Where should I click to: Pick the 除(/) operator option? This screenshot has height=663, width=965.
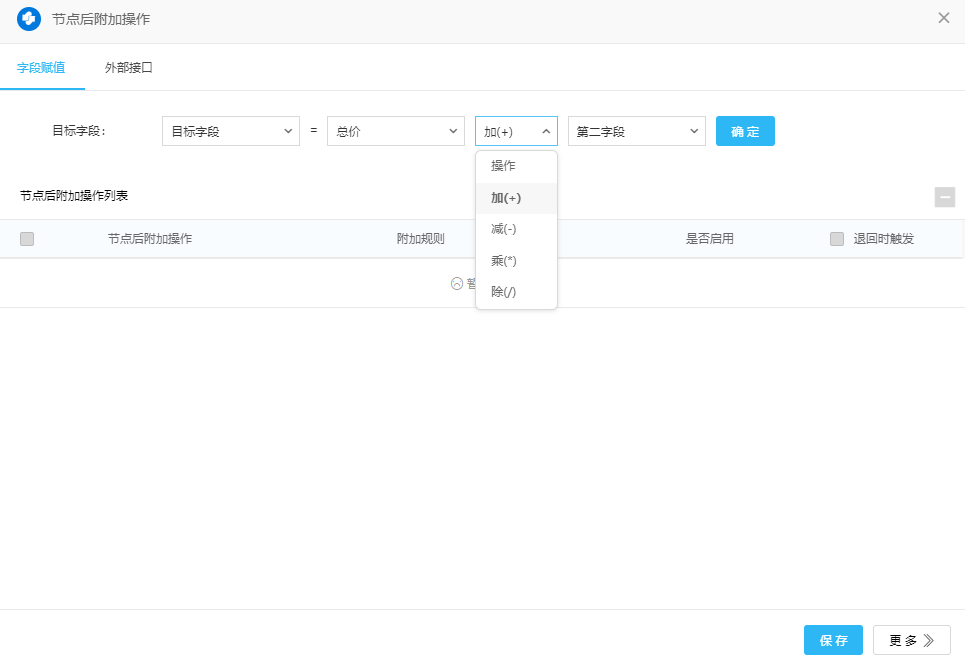[504, 292]
